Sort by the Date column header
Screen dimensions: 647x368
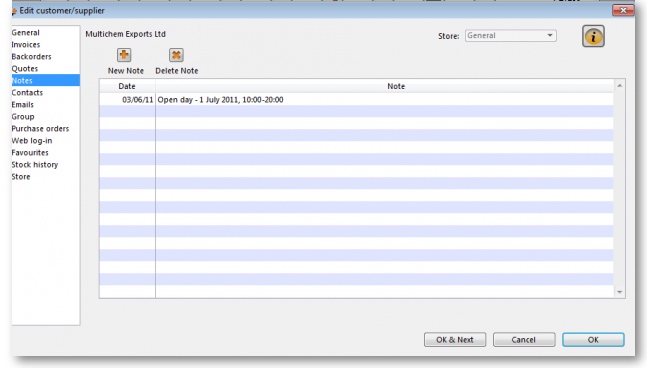pyautogui.click(x=127, y=86)
